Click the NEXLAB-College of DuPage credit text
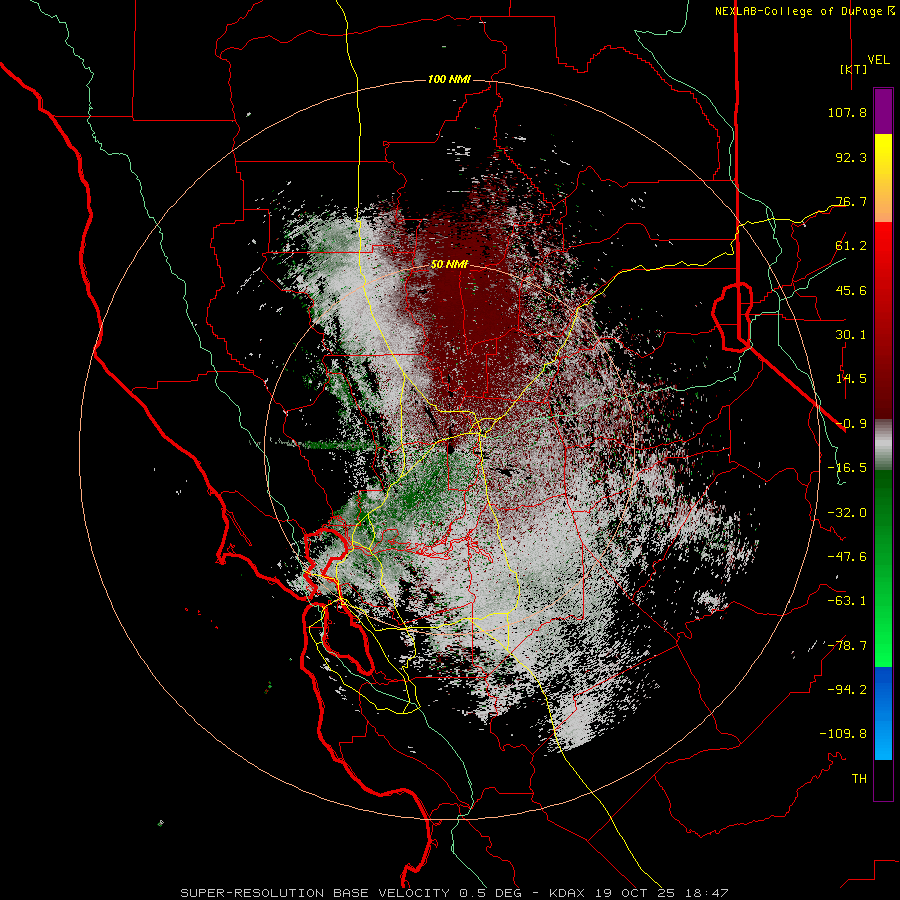The image size is (900, 900). tap(804, 11)
